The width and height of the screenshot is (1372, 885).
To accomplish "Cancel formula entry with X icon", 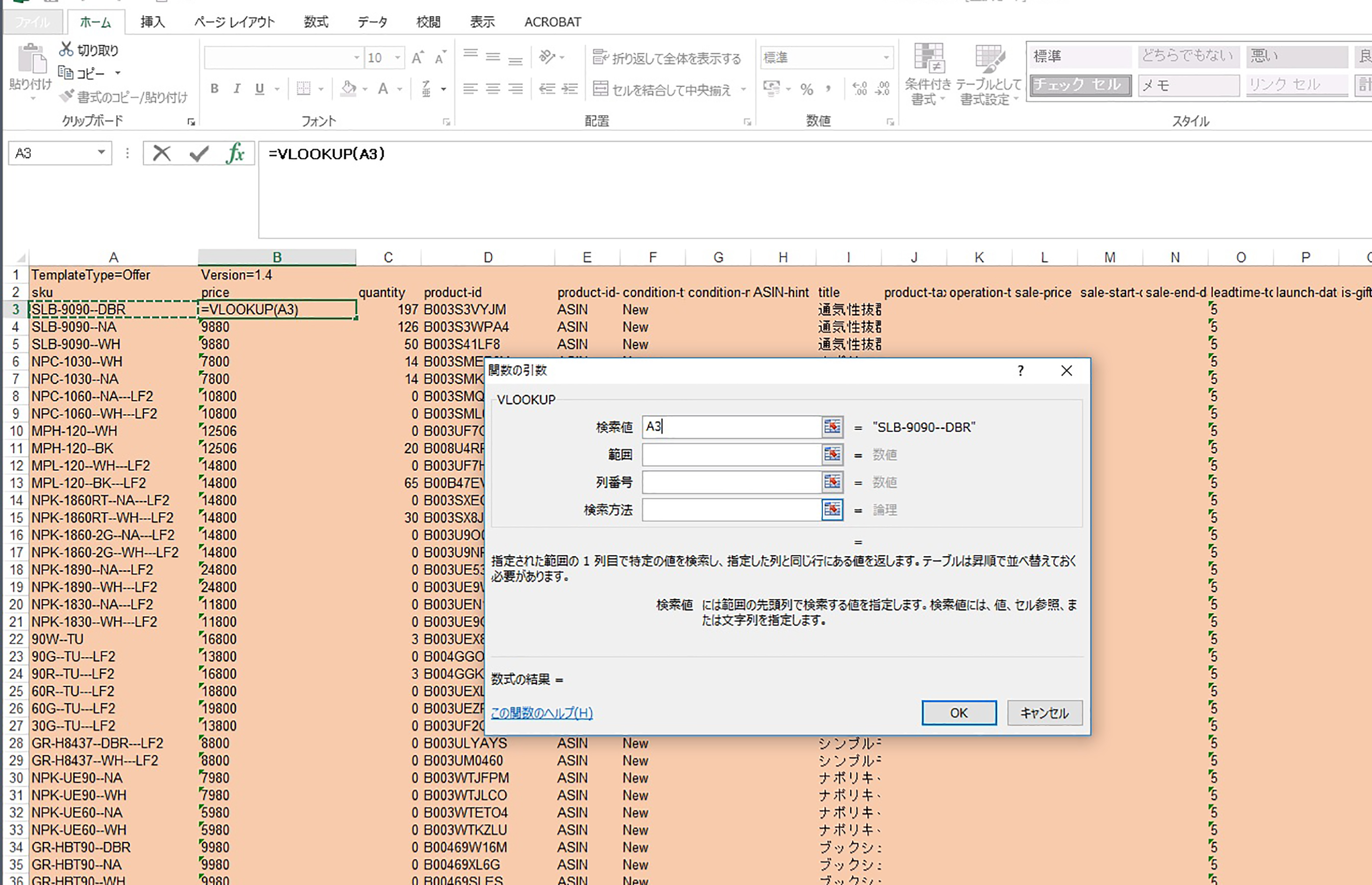I will 162,154.
